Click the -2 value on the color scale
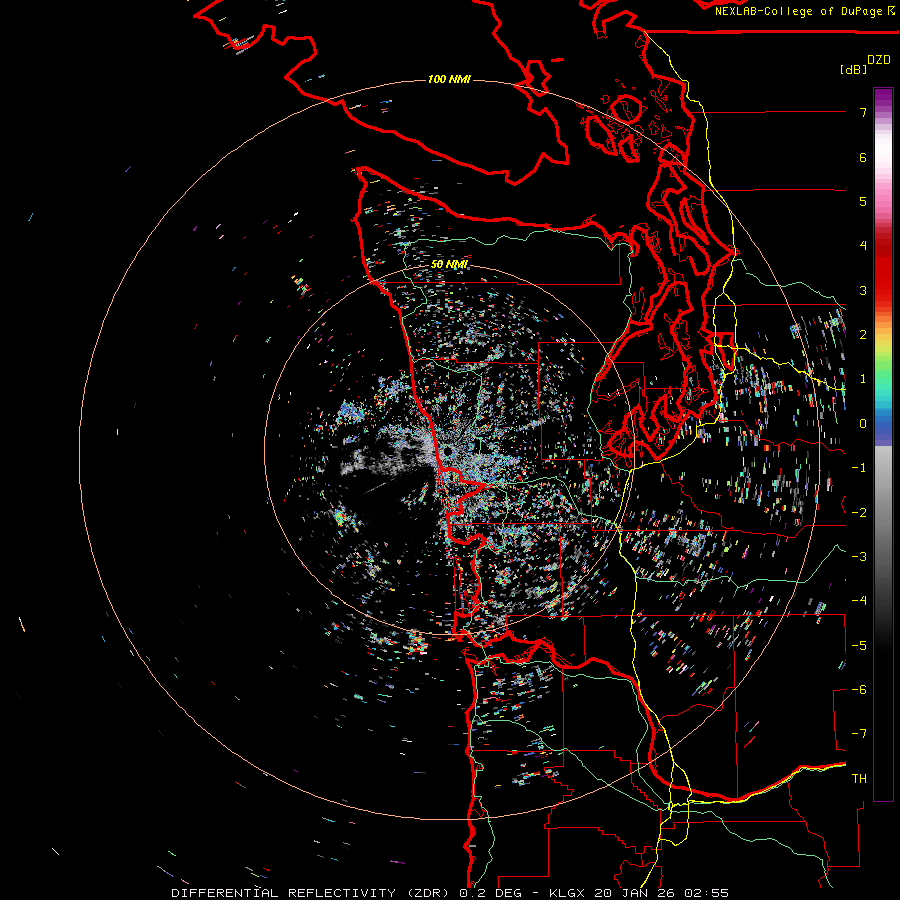900x900 pixels. click(x=859, y=513)
